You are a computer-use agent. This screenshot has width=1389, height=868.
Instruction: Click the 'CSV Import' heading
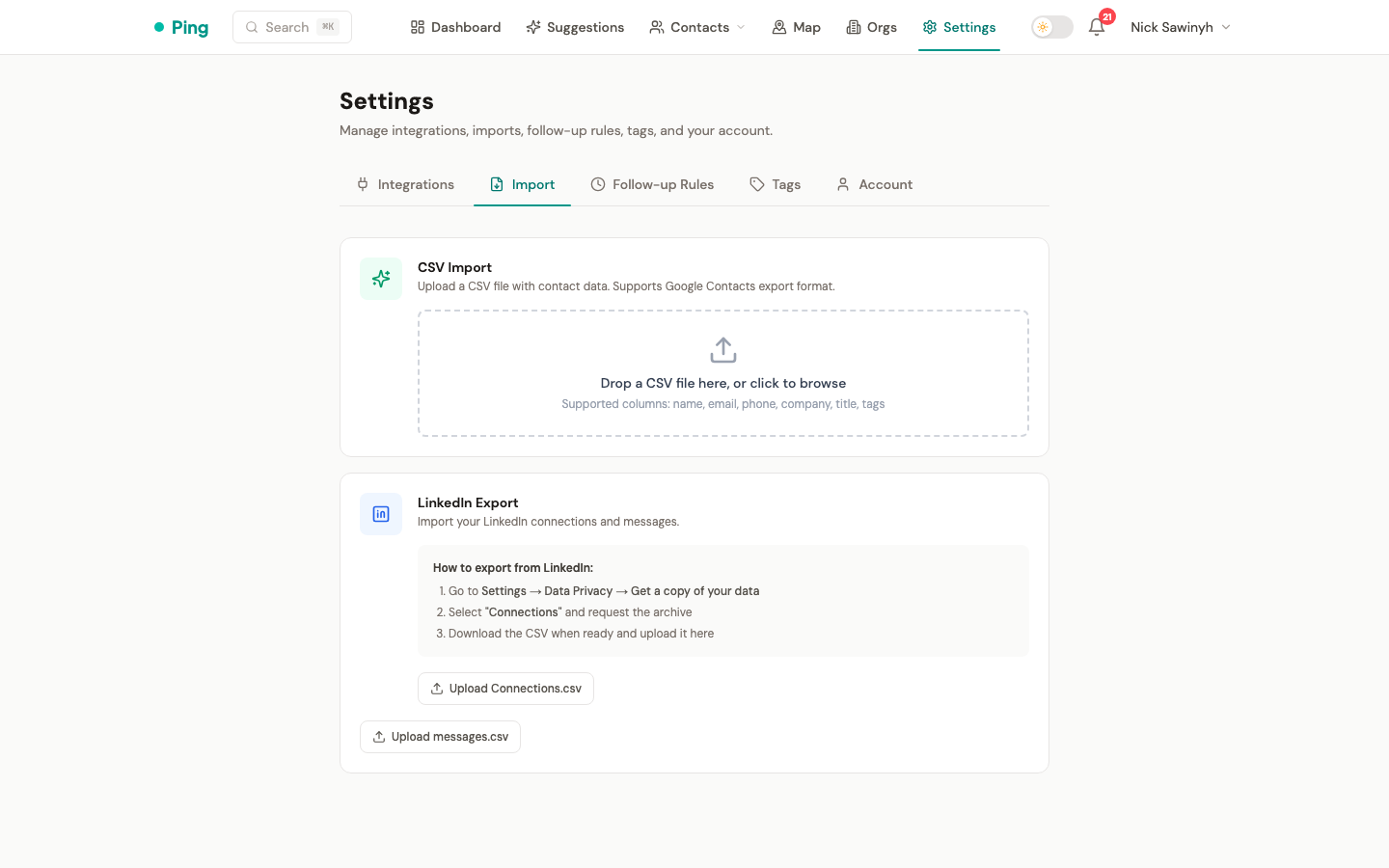tap(454, 267)
